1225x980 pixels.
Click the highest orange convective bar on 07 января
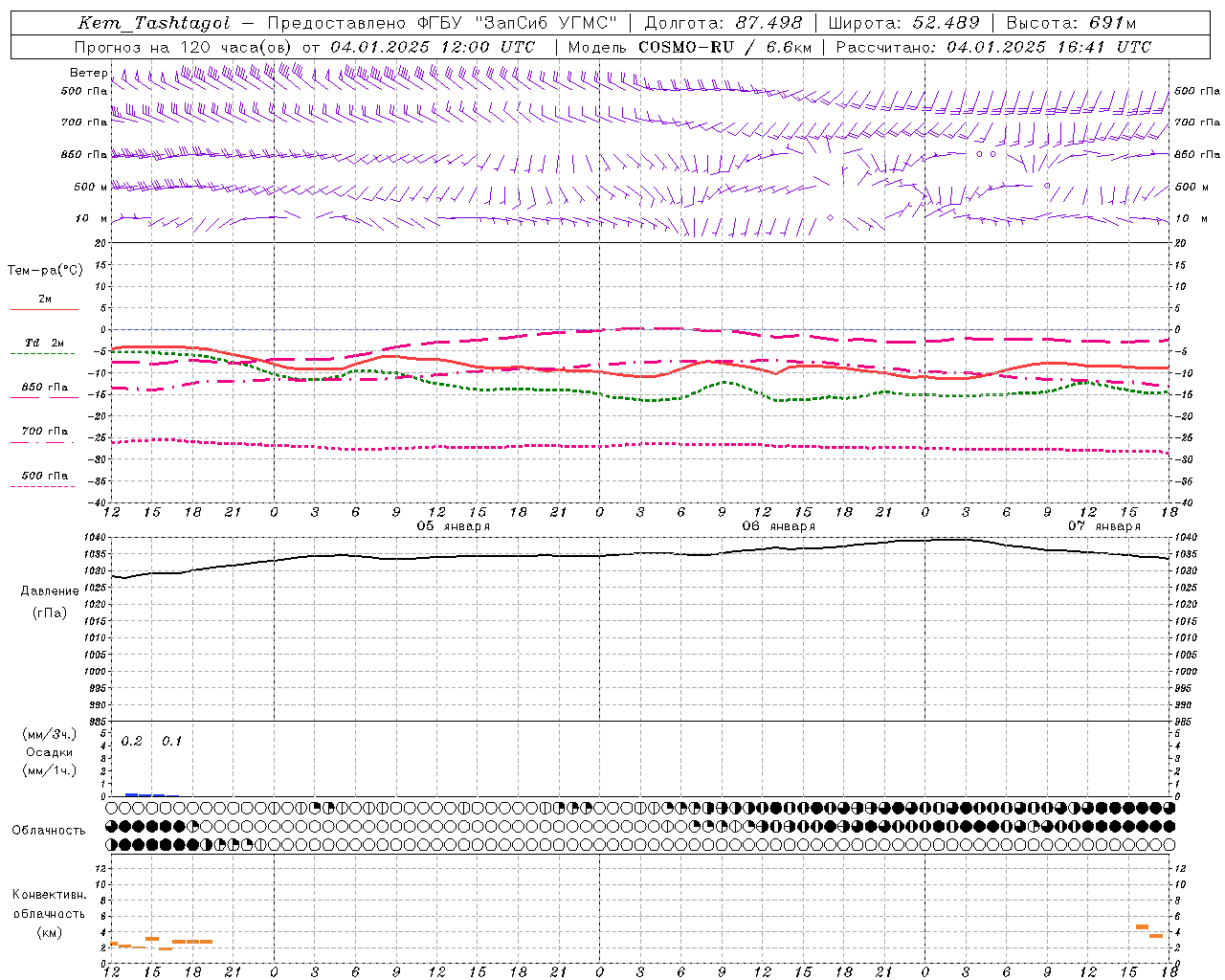(x=1142, y=926)
